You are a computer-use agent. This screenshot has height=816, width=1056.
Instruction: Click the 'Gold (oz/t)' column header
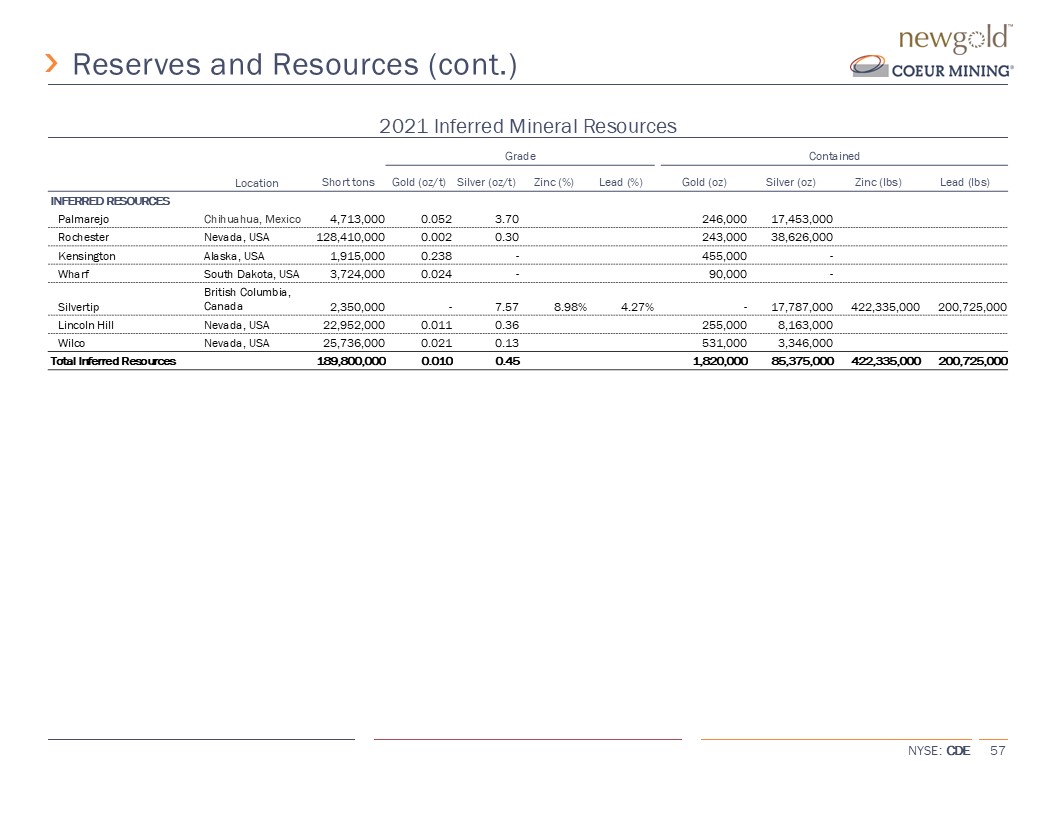pos(418,182)
